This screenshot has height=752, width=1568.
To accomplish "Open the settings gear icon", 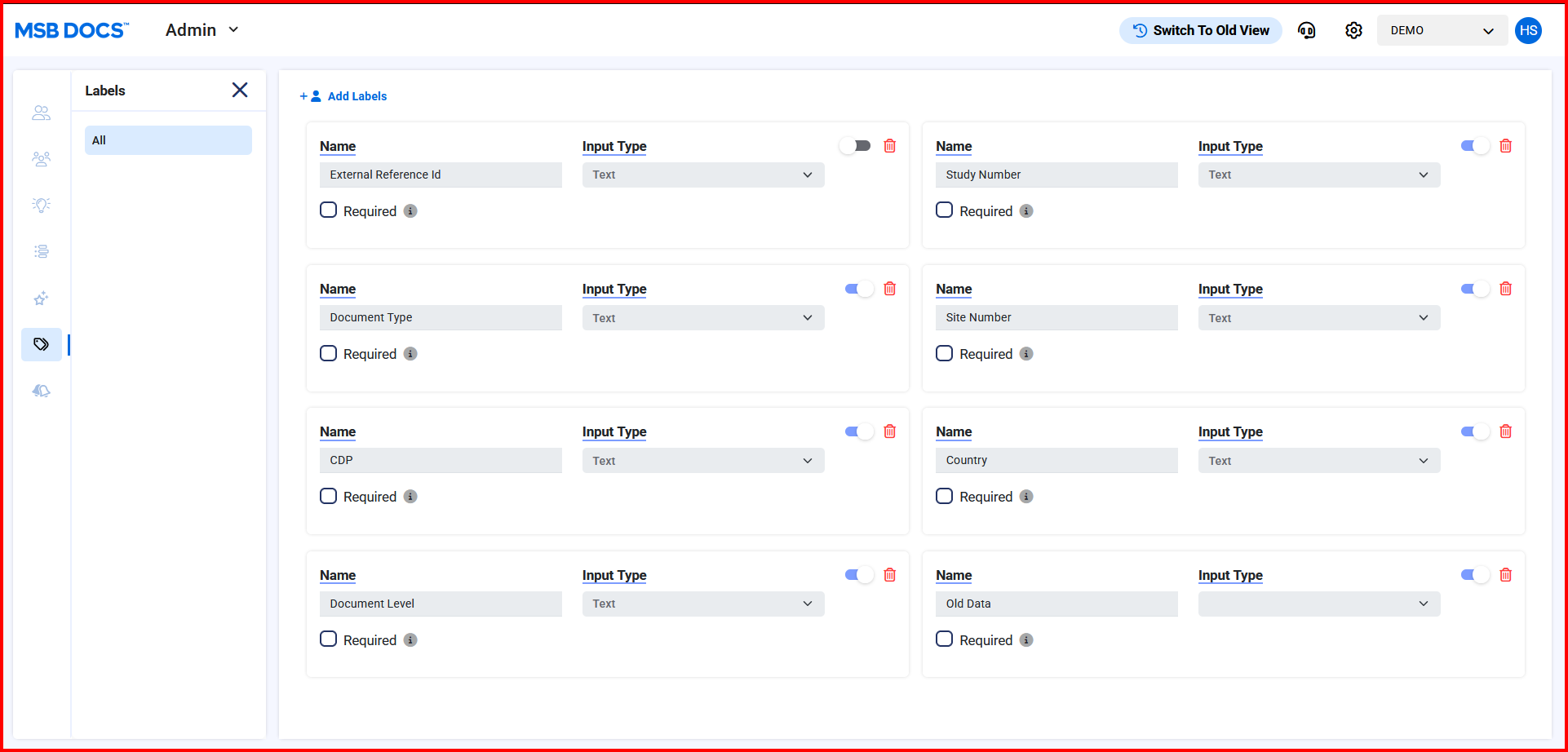I will click(1353, 30).
